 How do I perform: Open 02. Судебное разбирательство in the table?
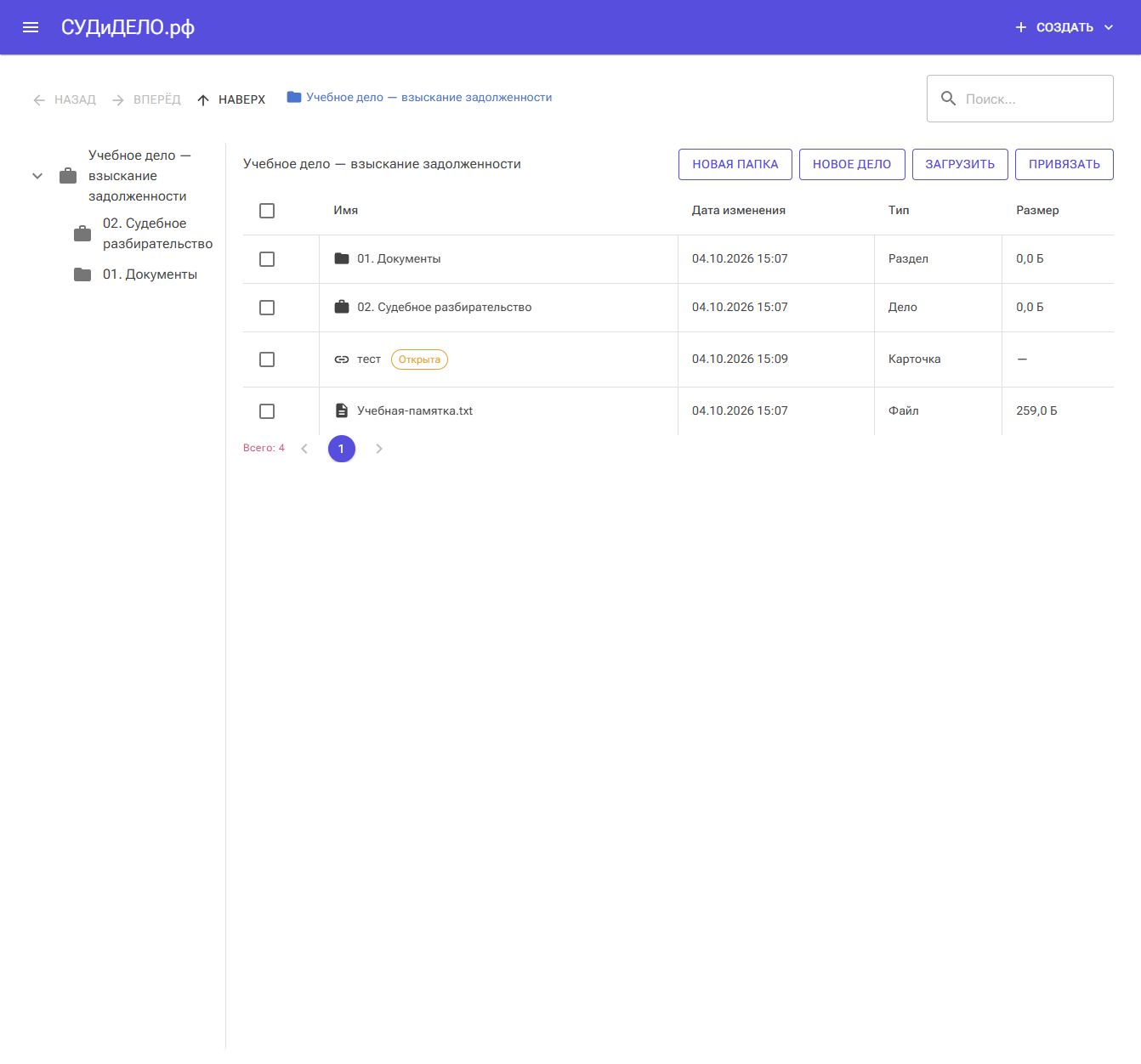tap(444, 307)
